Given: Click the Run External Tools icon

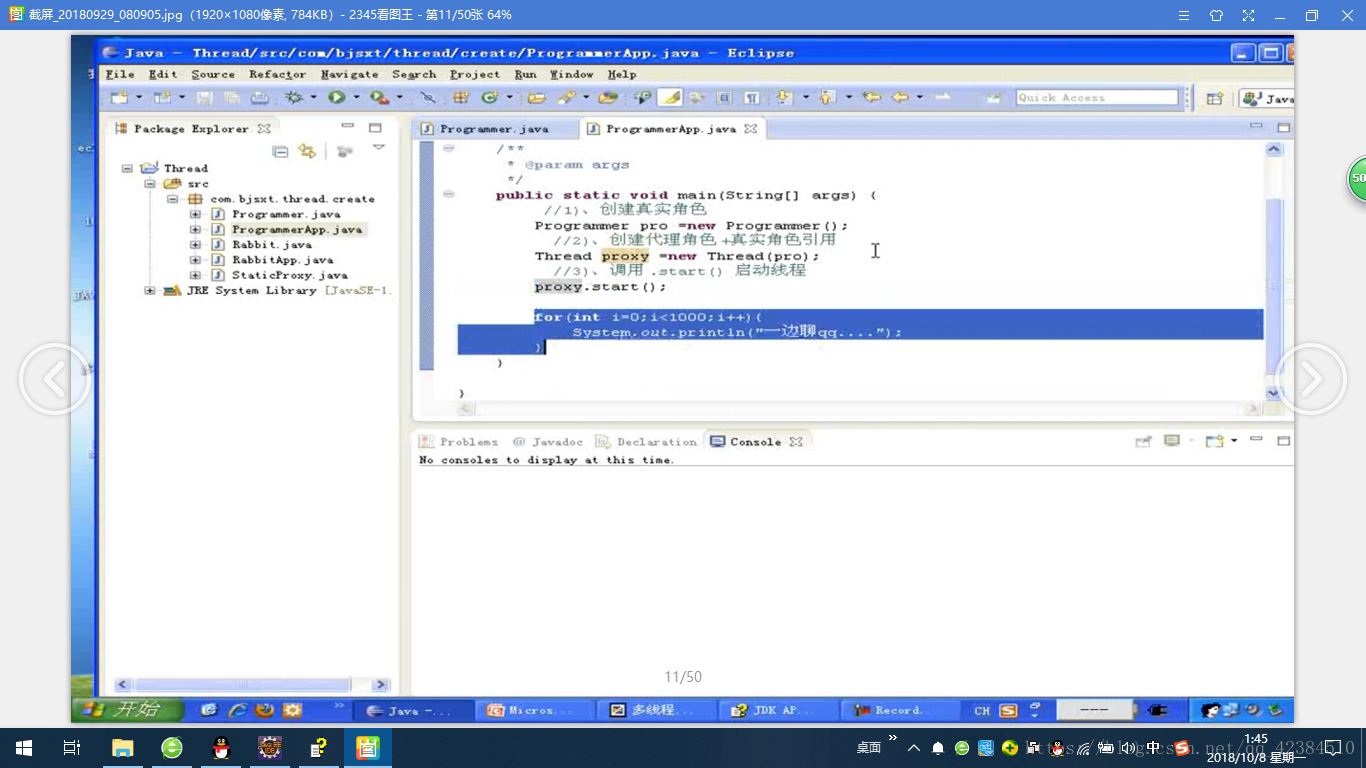Looking at the screenshot, I should 379,97.
